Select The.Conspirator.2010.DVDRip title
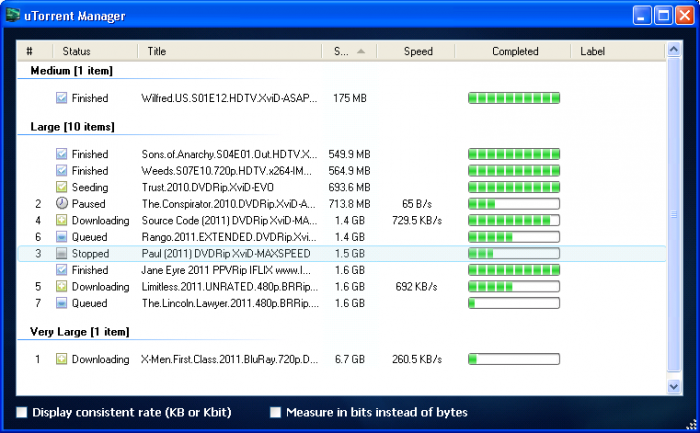 point(228,204)
